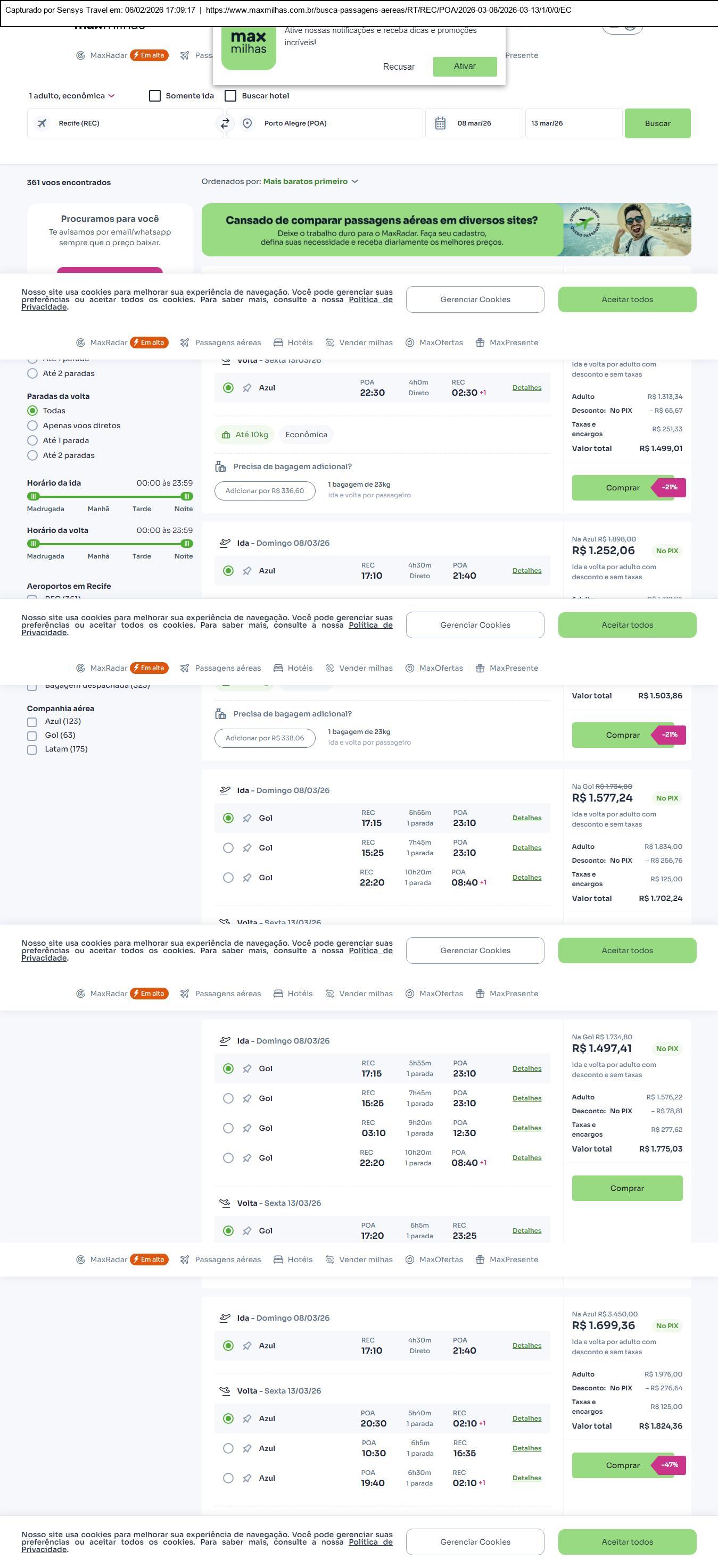This screenshot has width=718, height=1568.
Task: Click the luggage icon beside Até 10kg
Action: coord(226,435)
